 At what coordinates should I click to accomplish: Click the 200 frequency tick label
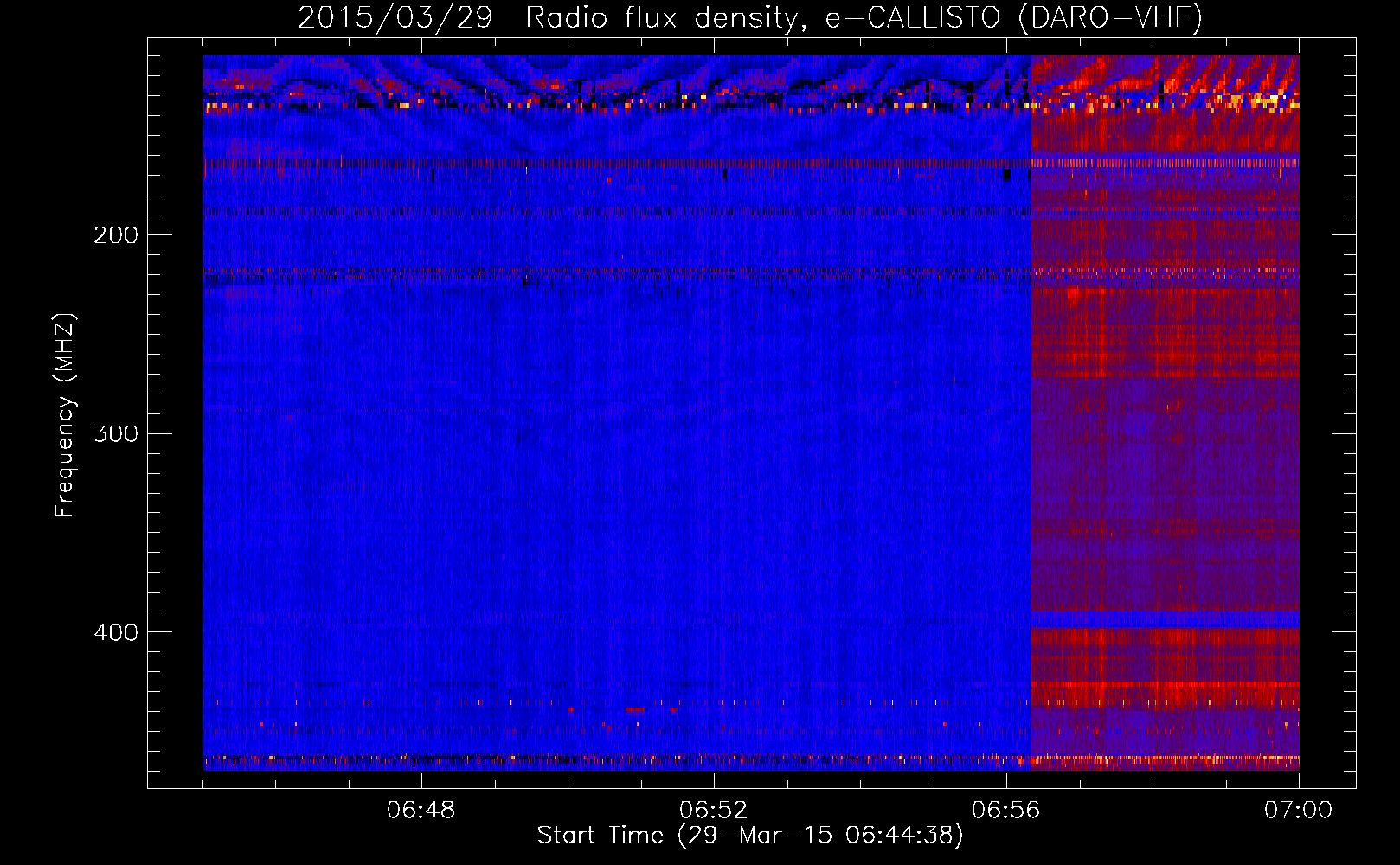coord(116,235)
